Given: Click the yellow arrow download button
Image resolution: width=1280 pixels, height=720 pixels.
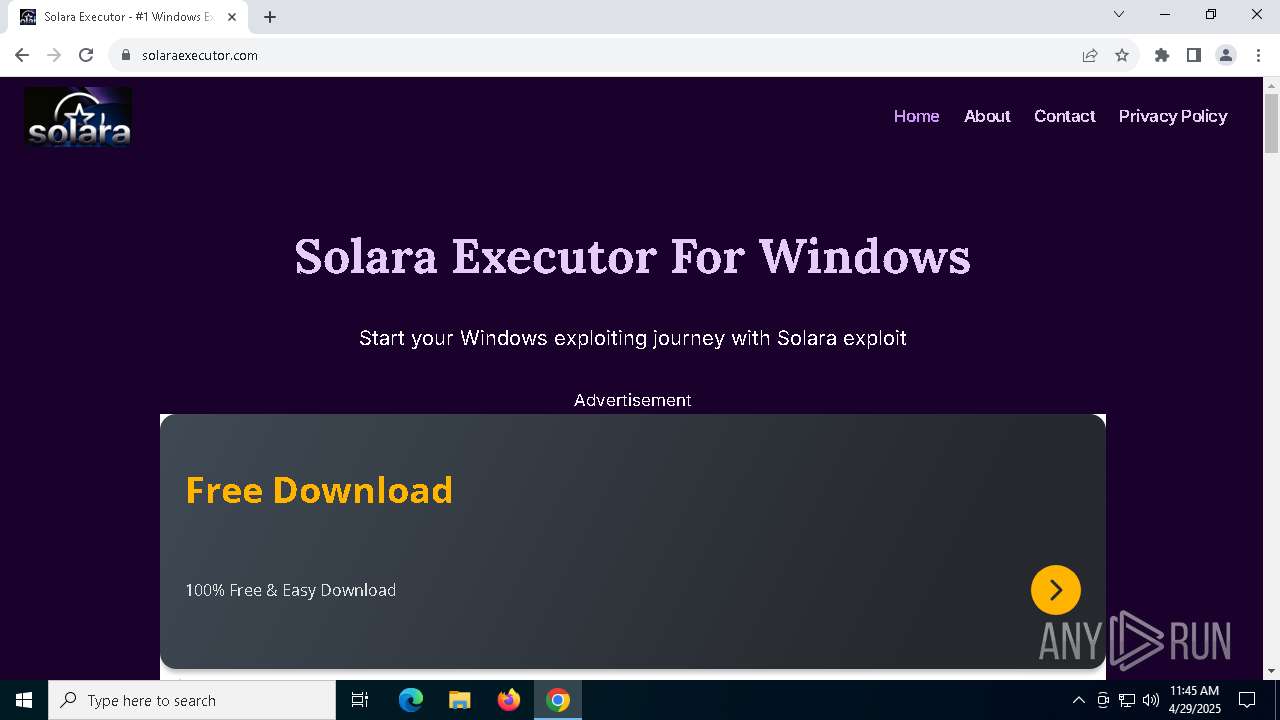Looking at the screenshot, I should (1056, 590).
